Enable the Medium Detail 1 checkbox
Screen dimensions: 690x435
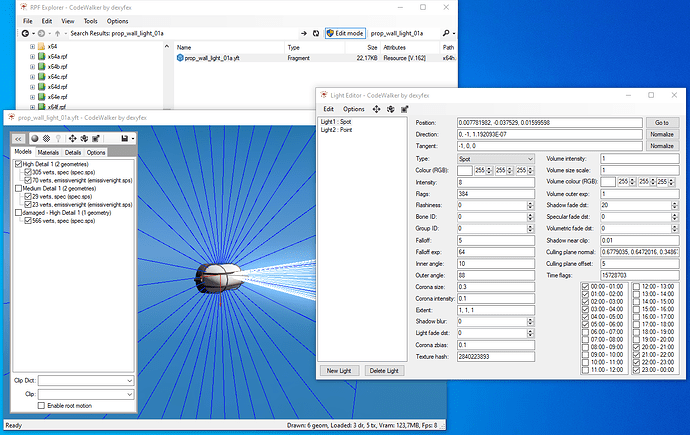point(18,187)
